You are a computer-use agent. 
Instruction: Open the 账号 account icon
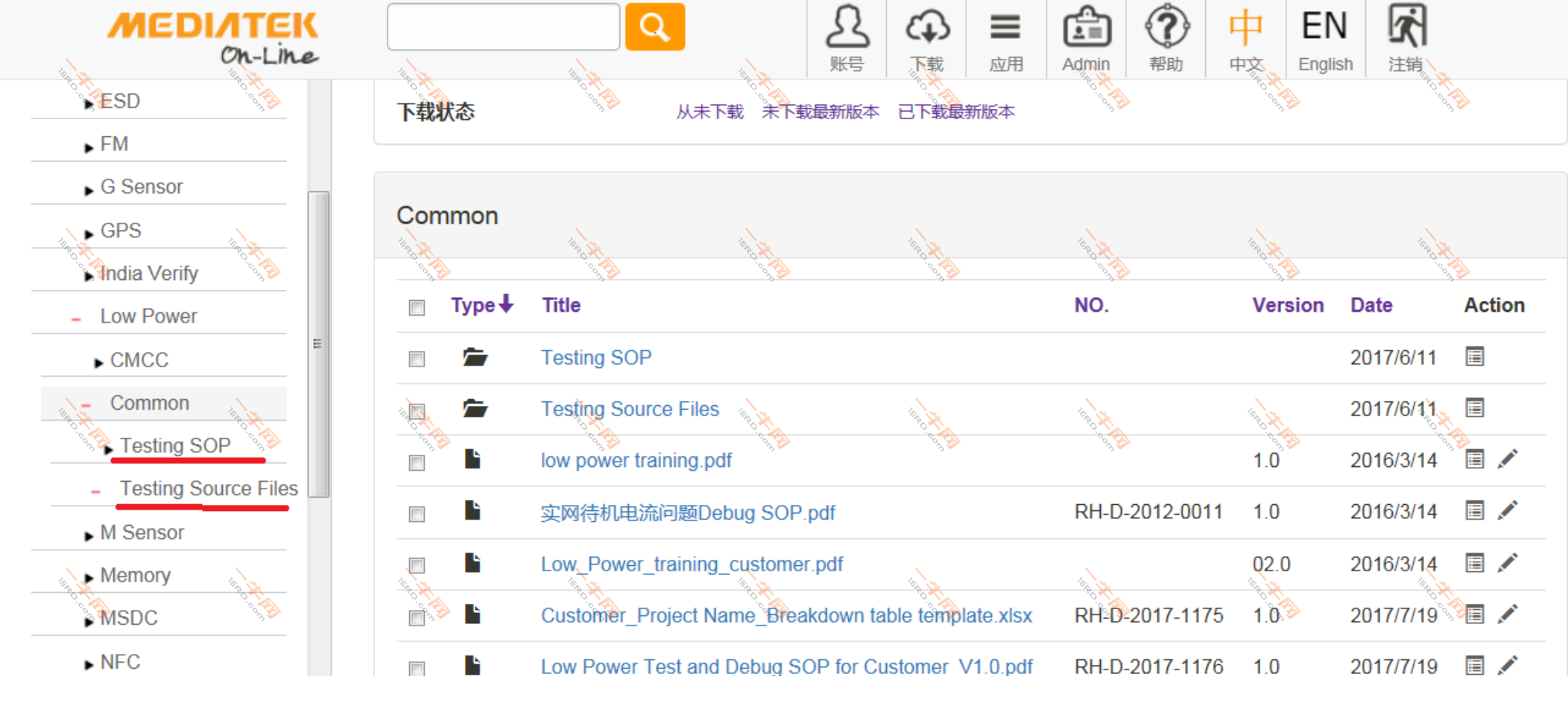pos(846,27)
